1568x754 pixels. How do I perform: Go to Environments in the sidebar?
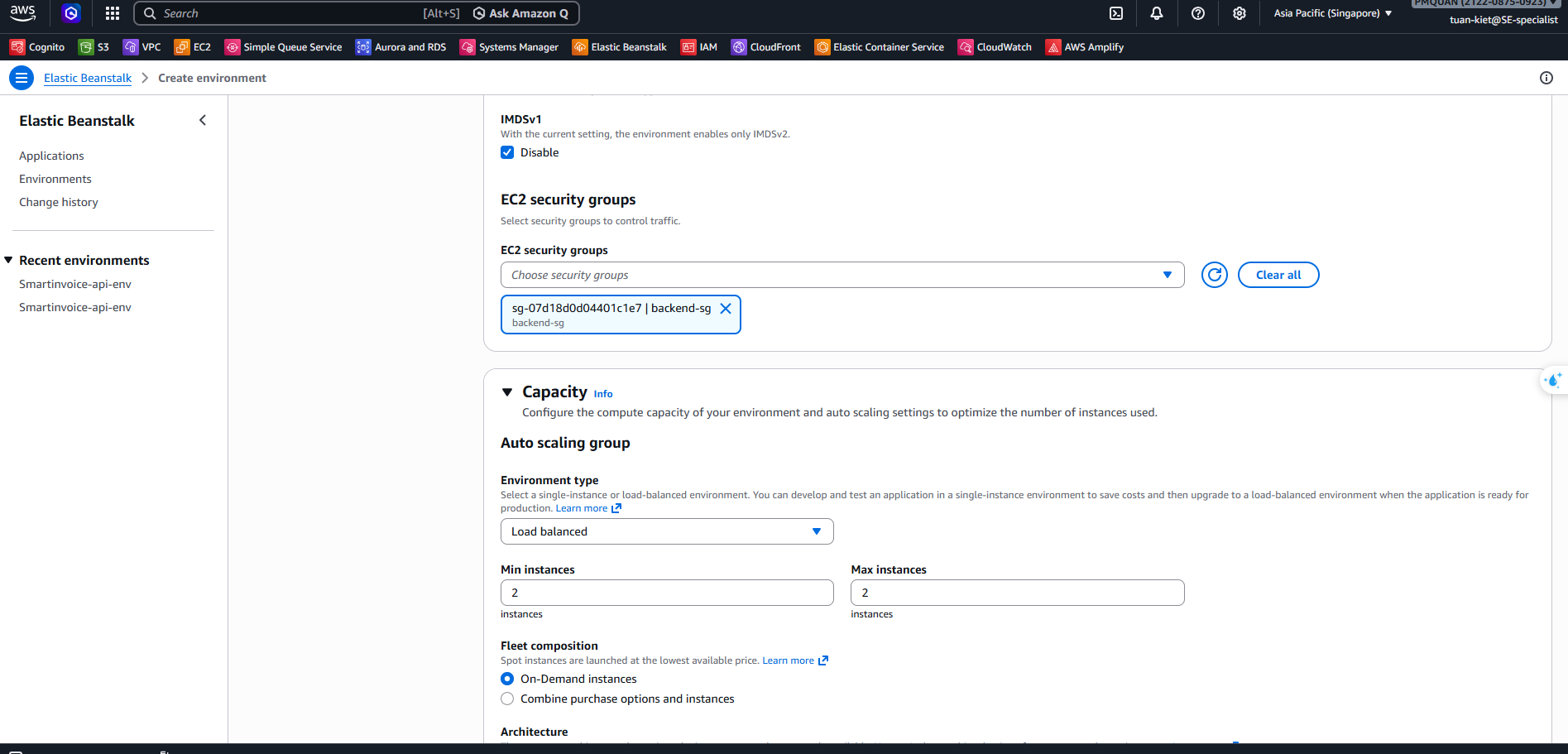pos(55,179)
